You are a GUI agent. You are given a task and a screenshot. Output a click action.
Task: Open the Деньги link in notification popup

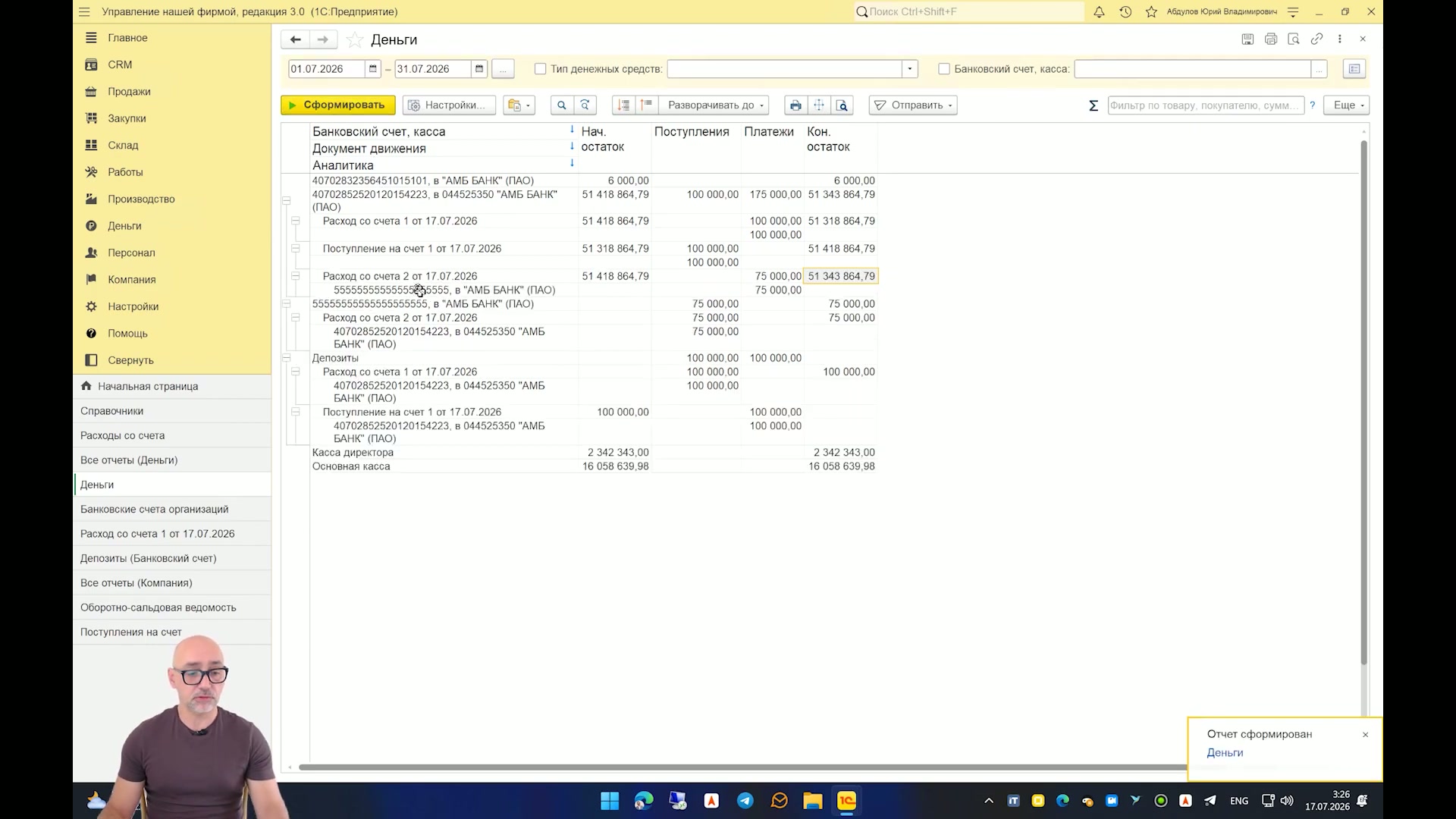click(x=1225, y=752)
